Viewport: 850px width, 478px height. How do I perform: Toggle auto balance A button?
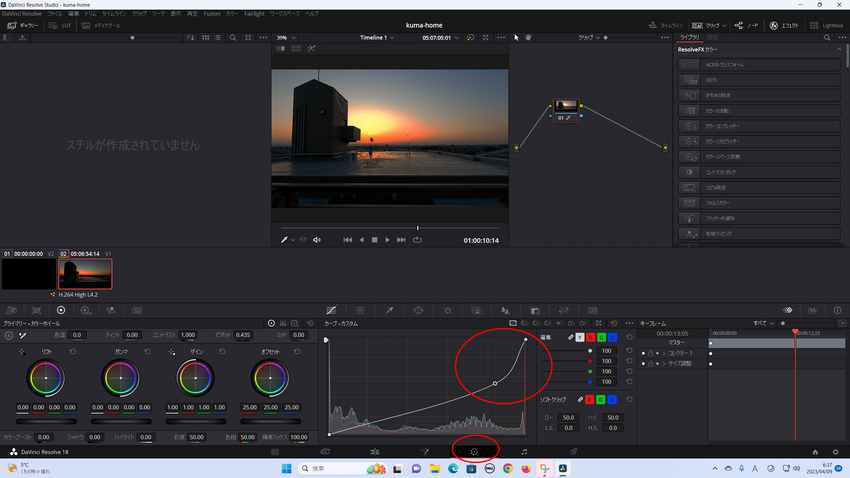tap(9, 335)
